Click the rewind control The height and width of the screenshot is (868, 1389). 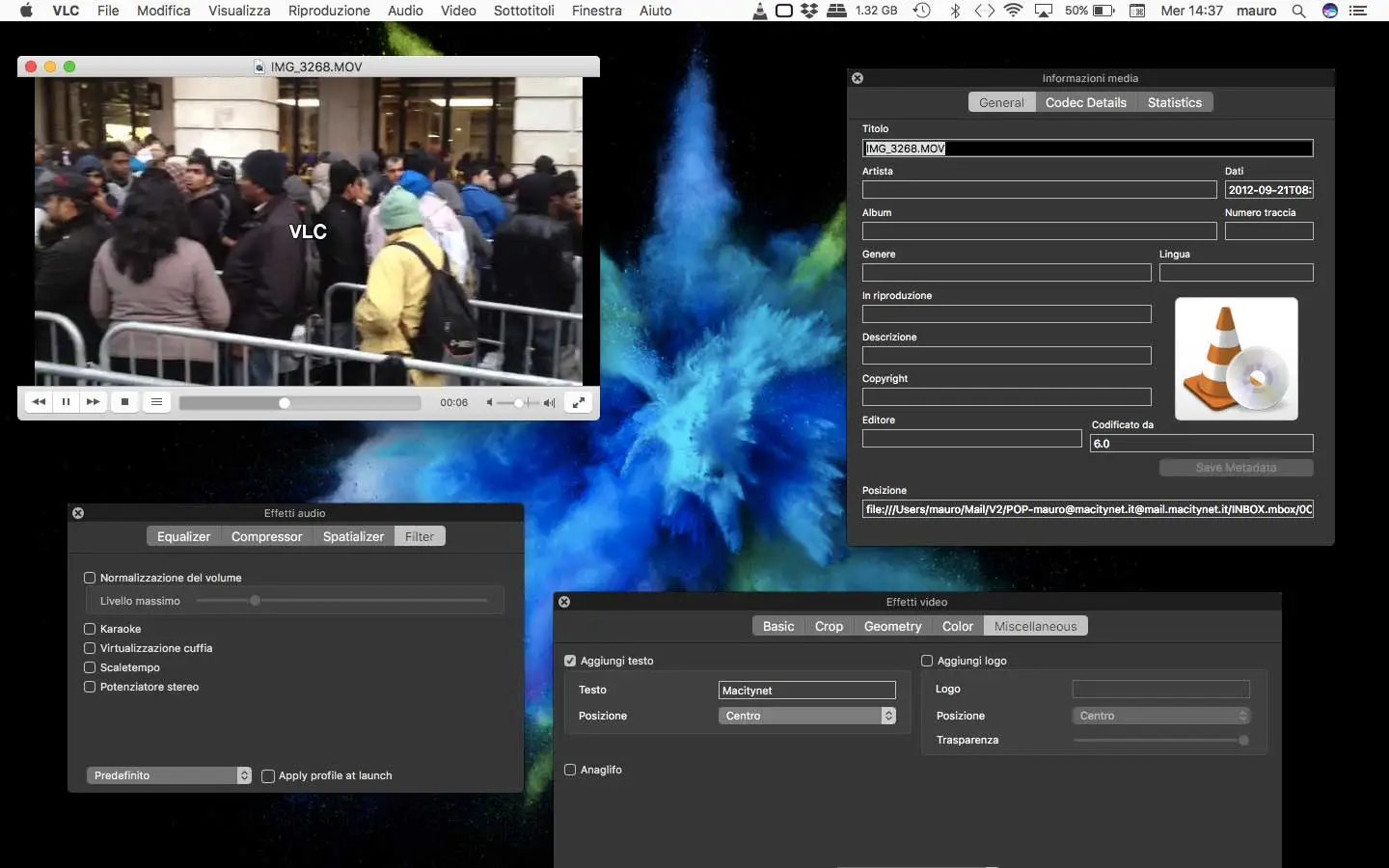pos(39,402)
